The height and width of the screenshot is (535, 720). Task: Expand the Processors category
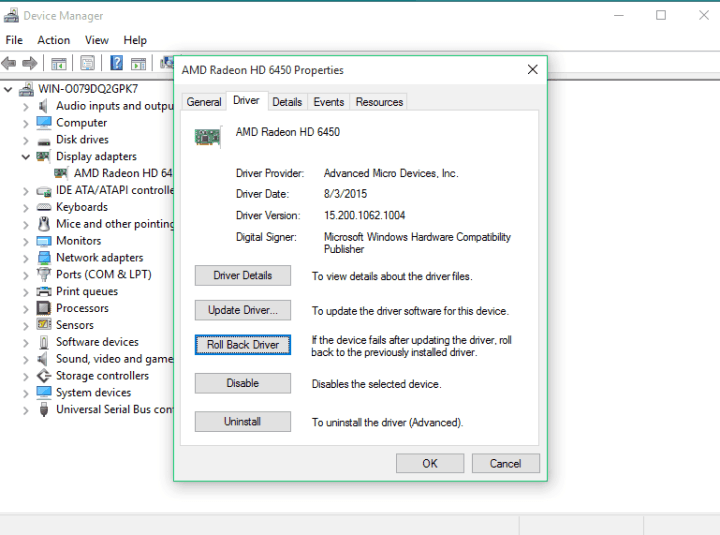(x=26, y=309)
